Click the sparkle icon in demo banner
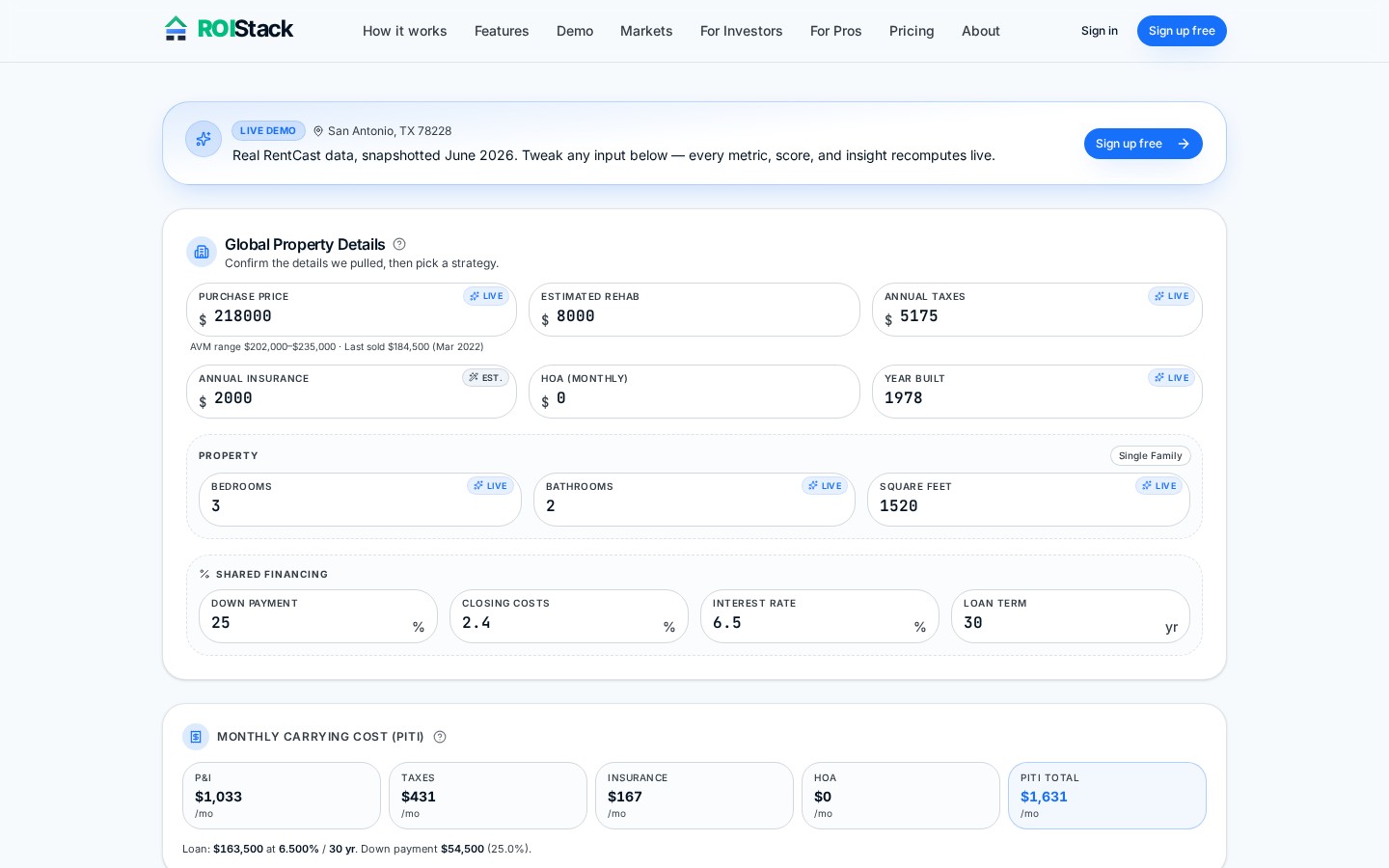 coord(204,139)
